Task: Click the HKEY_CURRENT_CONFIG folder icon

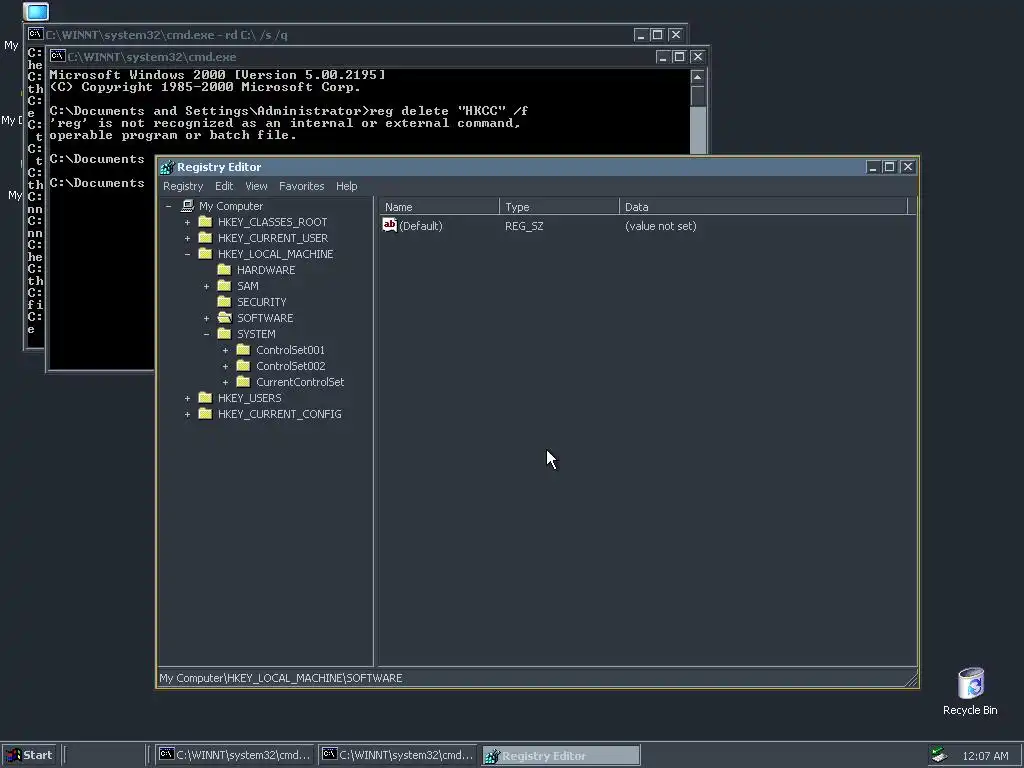Action: 205,413
